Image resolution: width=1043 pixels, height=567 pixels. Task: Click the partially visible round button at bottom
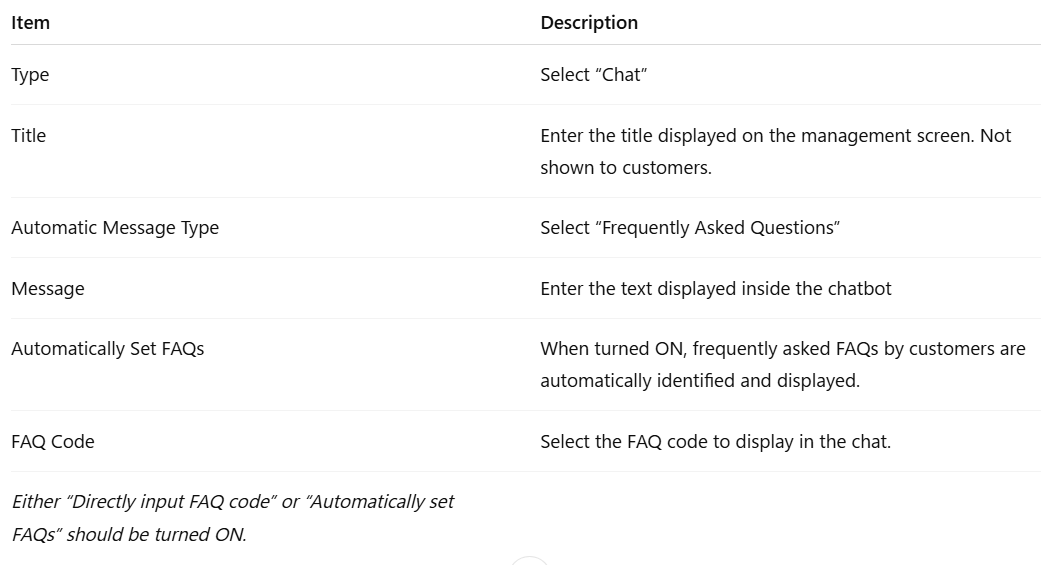(529, 562)
